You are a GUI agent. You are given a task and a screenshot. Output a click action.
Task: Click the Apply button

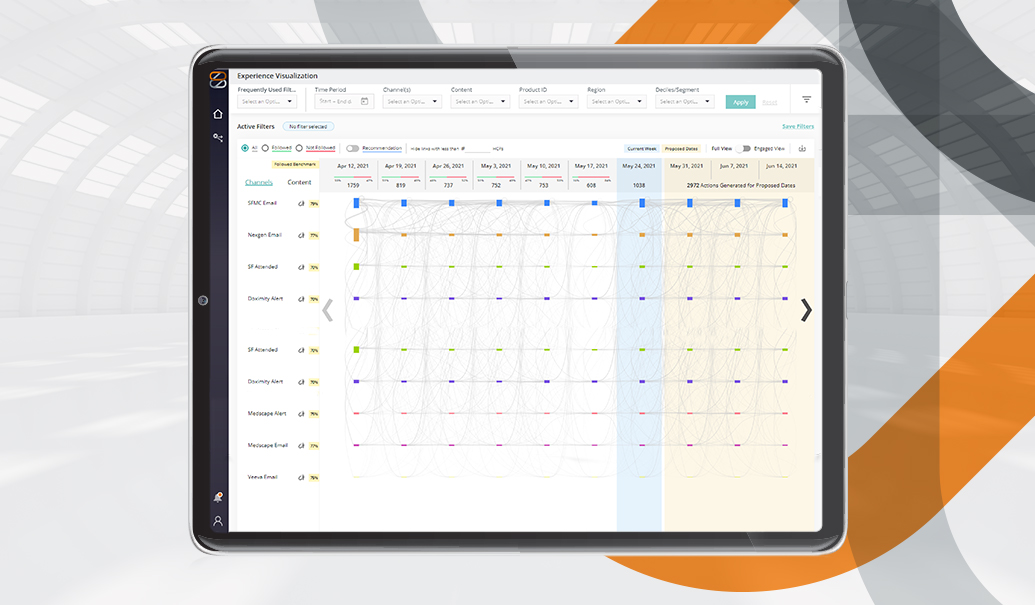pos(740,102)
